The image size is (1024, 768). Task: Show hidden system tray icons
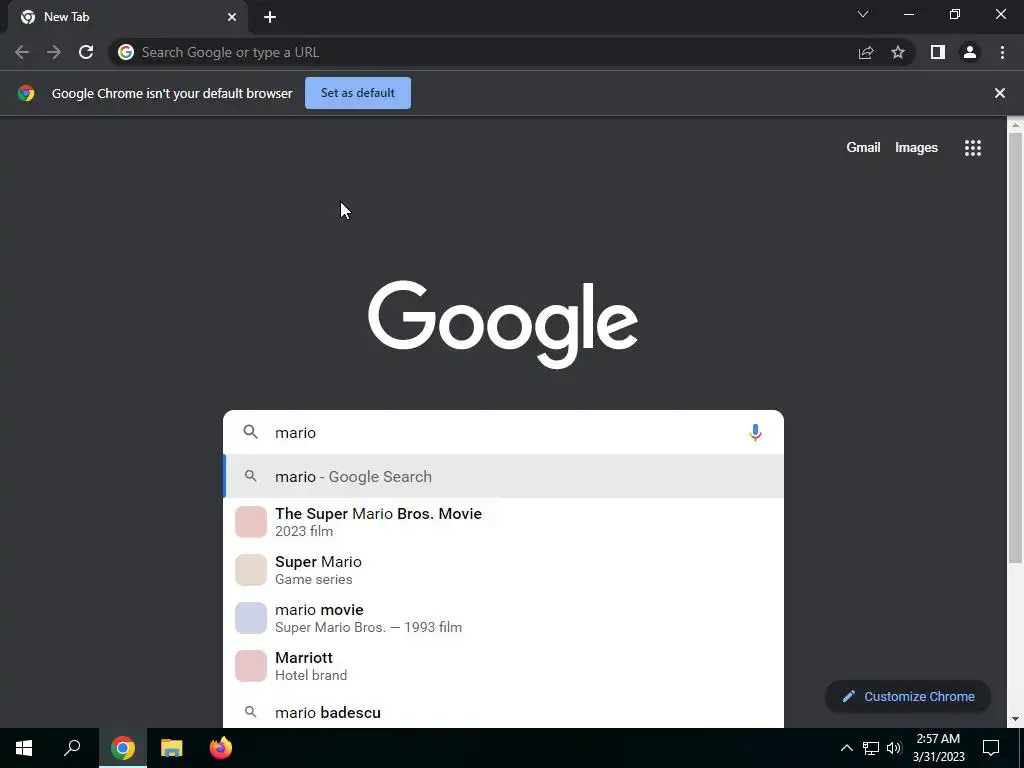[846, 748]
